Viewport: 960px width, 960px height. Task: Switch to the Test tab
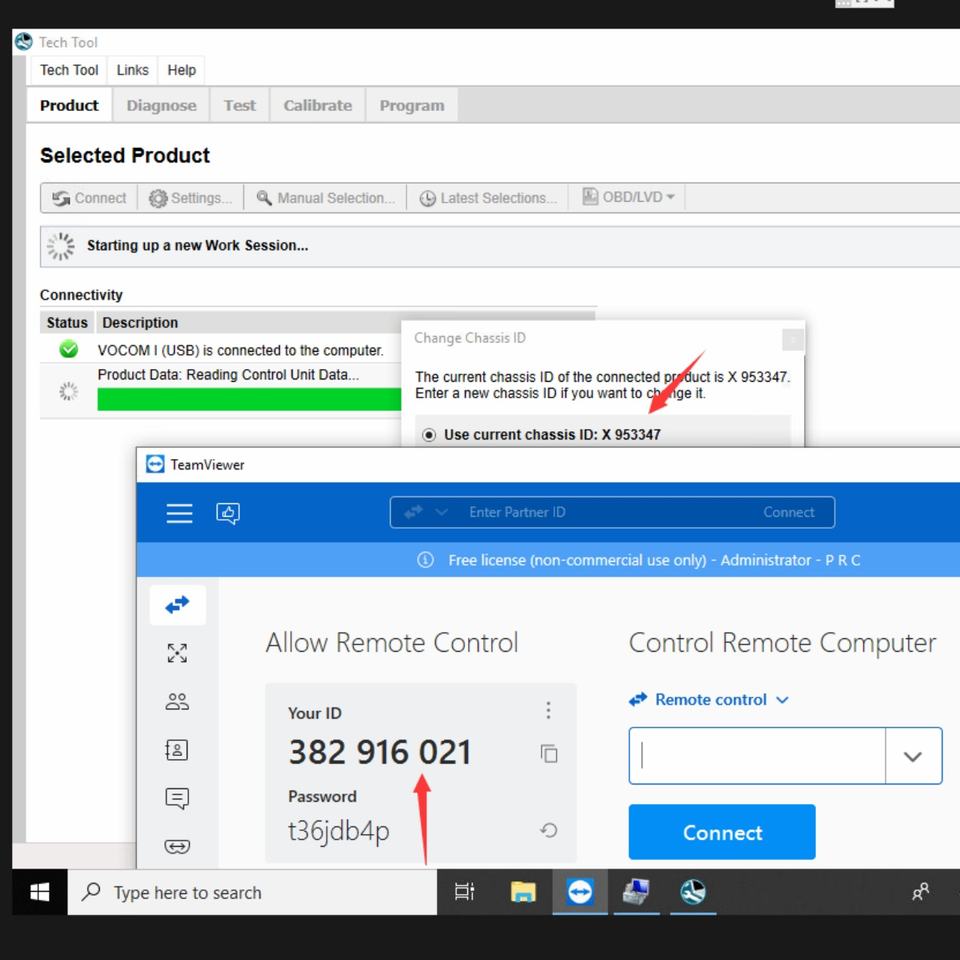point(239,105)
